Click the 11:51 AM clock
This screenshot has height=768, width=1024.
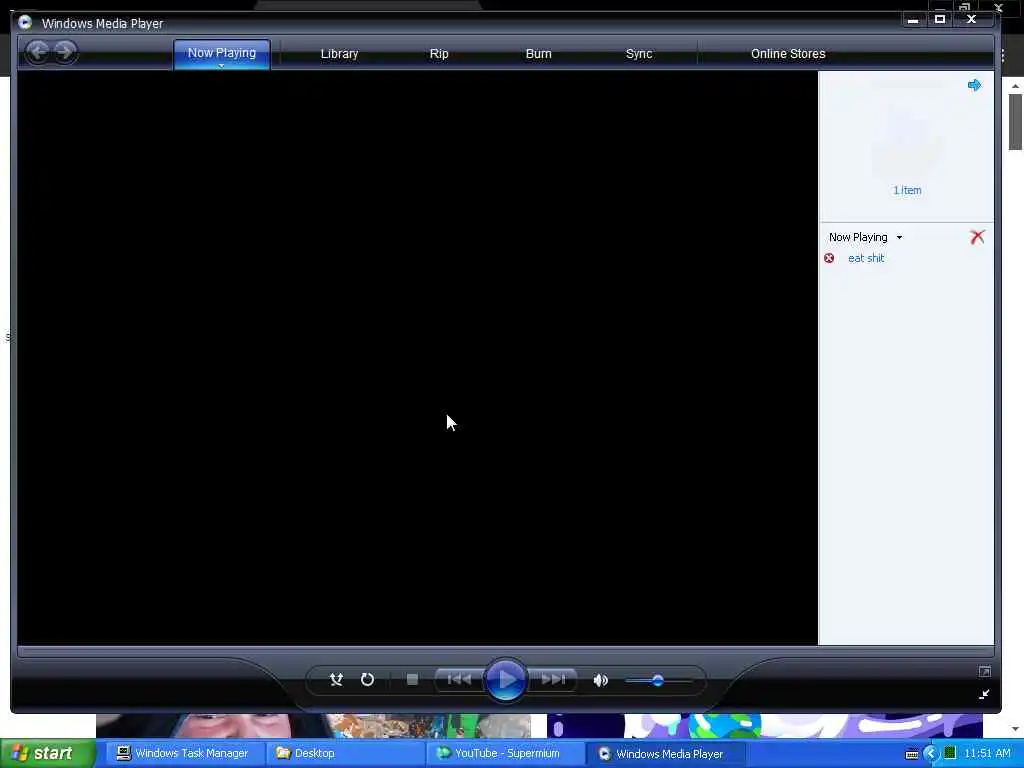point(987,753)
